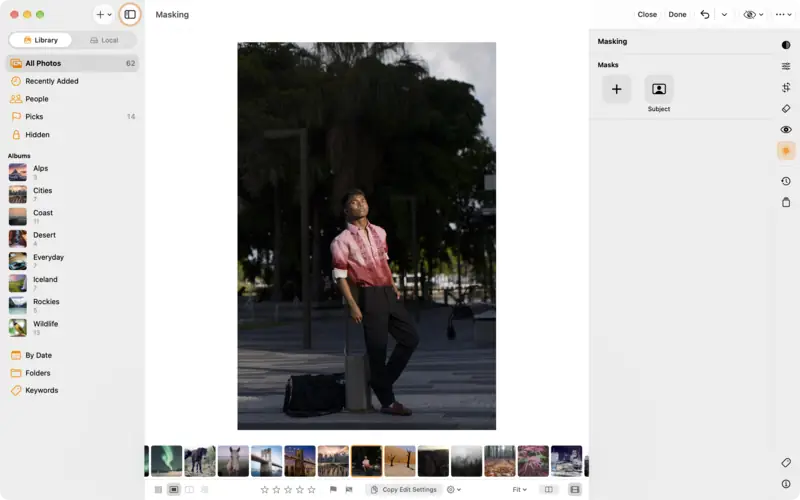Click the plus add button in sidebar header

point(100,14)
